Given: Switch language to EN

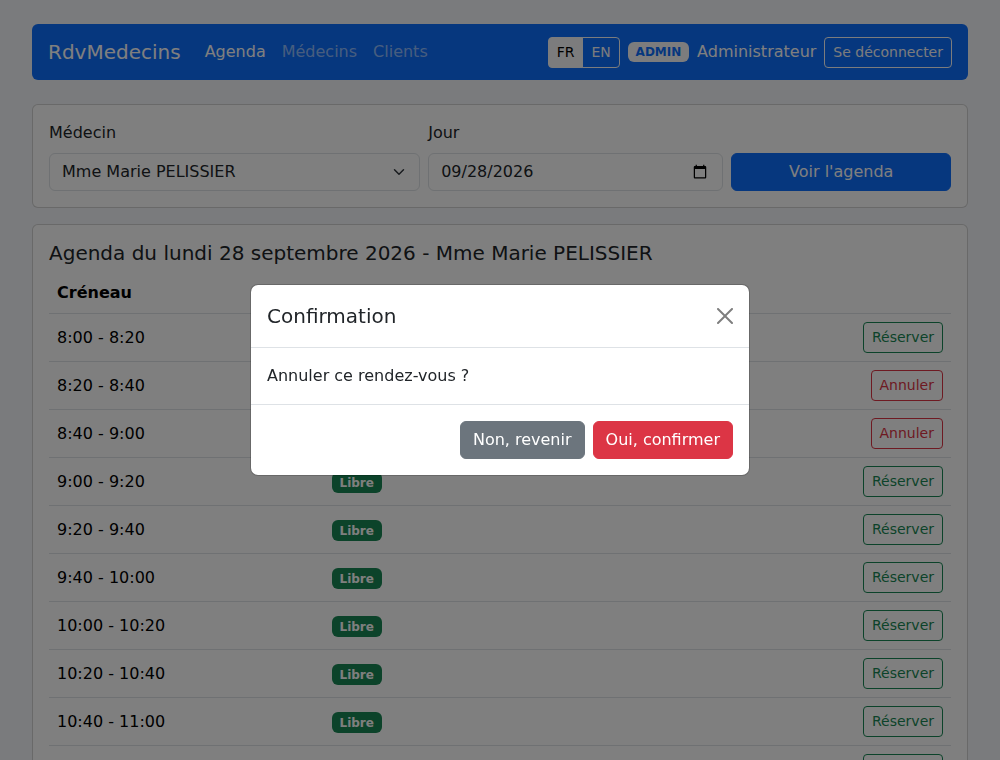Looking at the screenshot, I should click(601, 52).
